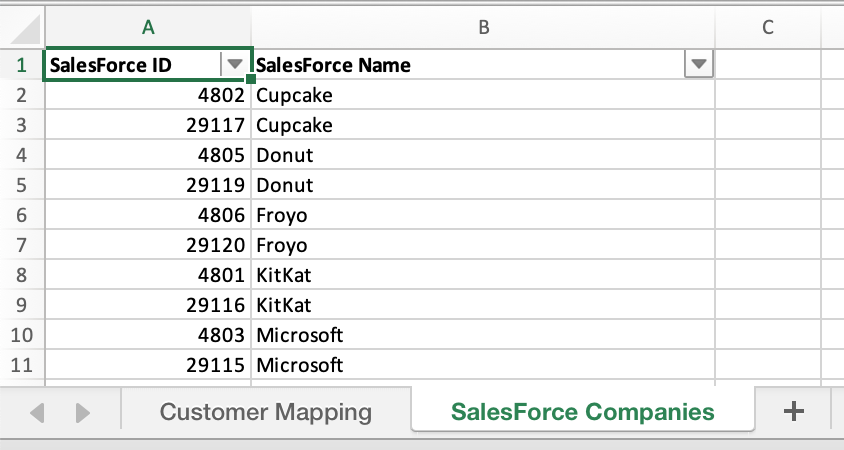Click the green fill handle of cell A1
Screen dimensions: 844x450
point(250,79)
